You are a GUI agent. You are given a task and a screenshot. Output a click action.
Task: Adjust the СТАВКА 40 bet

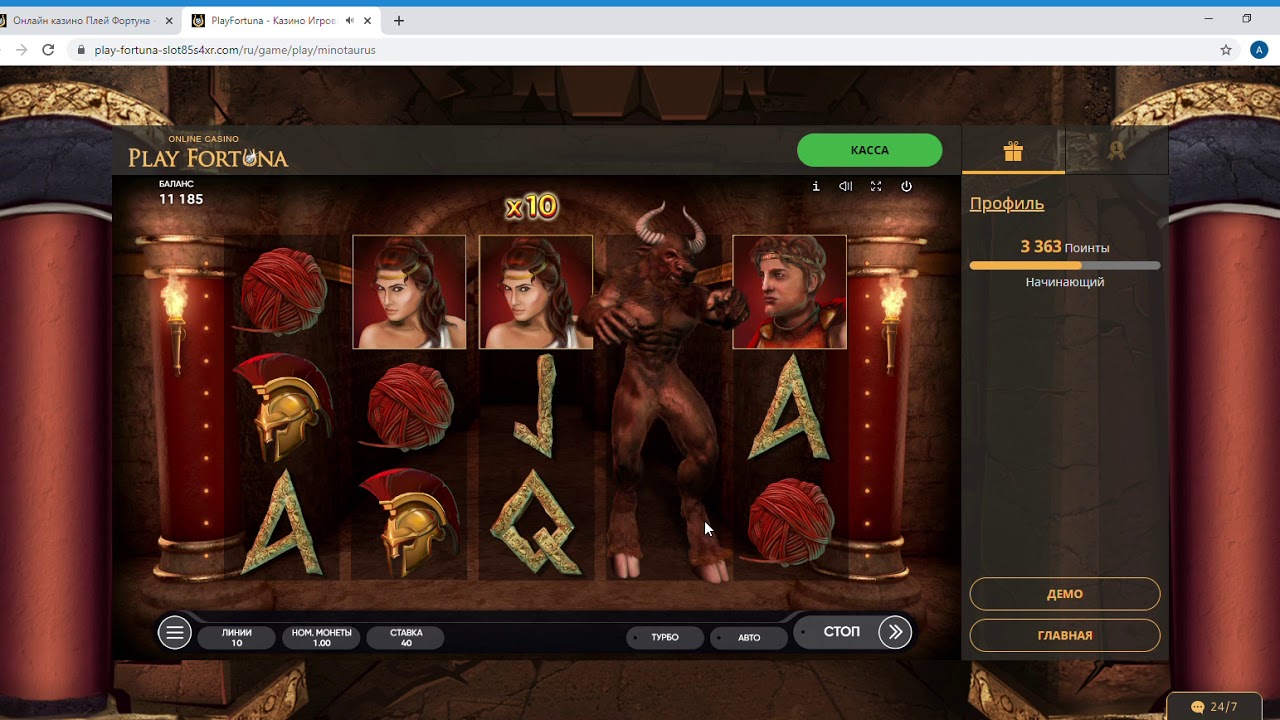click(406, 637)
